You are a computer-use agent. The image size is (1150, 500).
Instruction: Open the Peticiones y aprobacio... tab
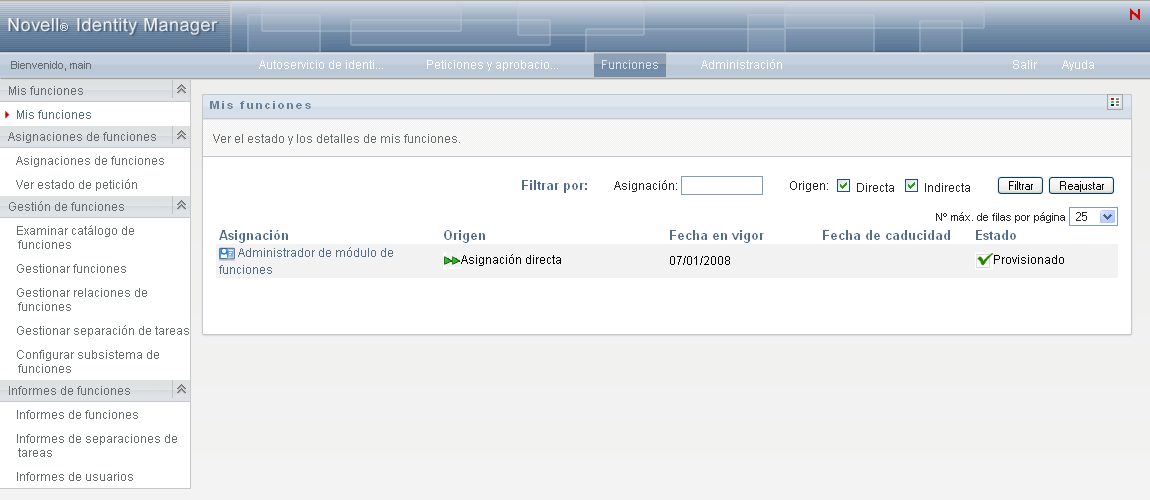click(492, 65)
